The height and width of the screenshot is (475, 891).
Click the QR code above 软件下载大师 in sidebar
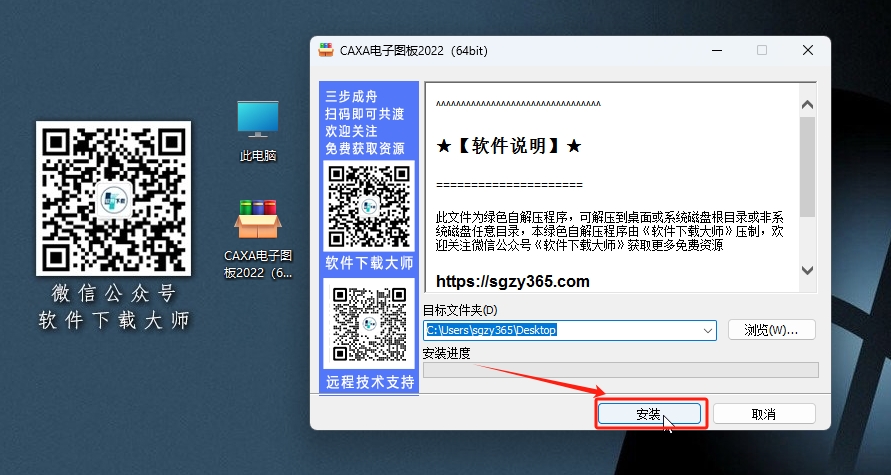(369, 206)
